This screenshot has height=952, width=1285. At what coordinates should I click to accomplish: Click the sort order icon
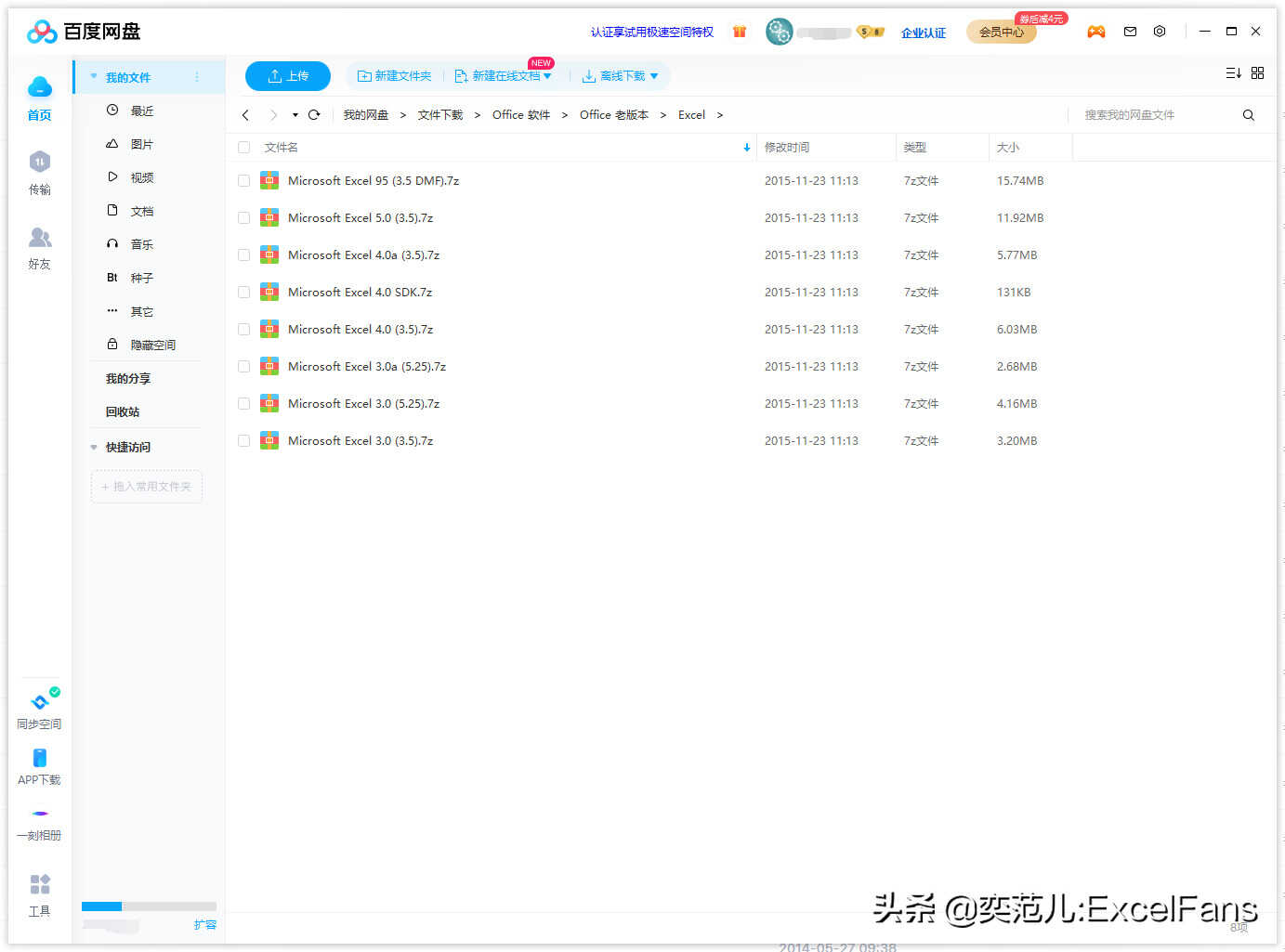click(x=1233, y=73)
